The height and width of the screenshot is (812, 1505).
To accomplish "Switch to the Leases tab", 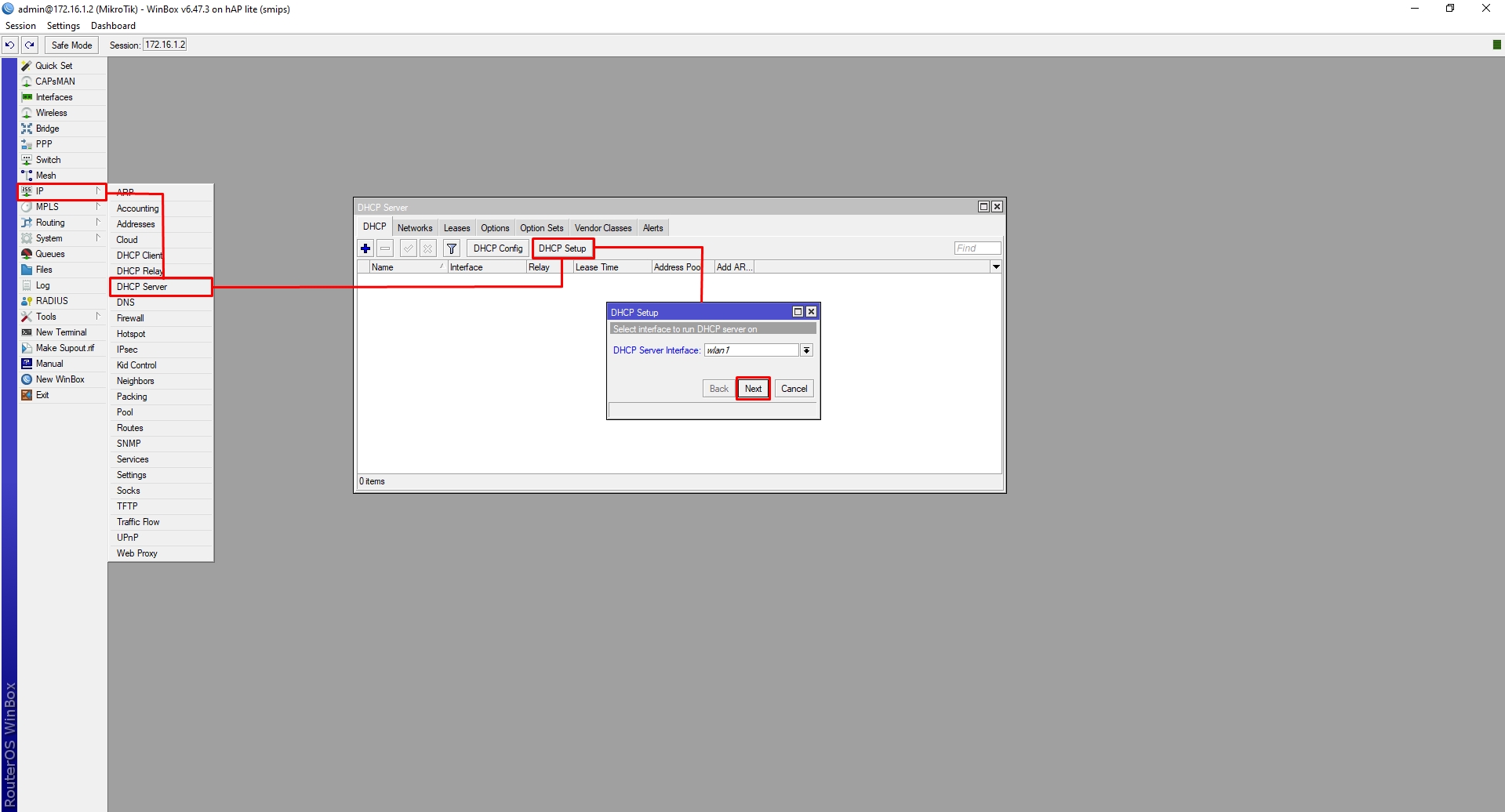I will point(457,228).
